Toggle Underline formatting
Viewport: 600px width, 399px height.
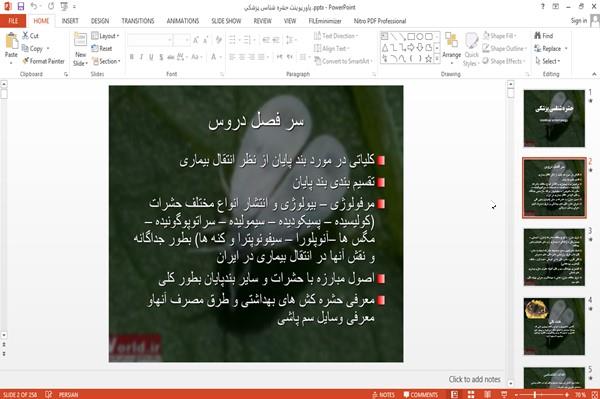coord(152,57)
